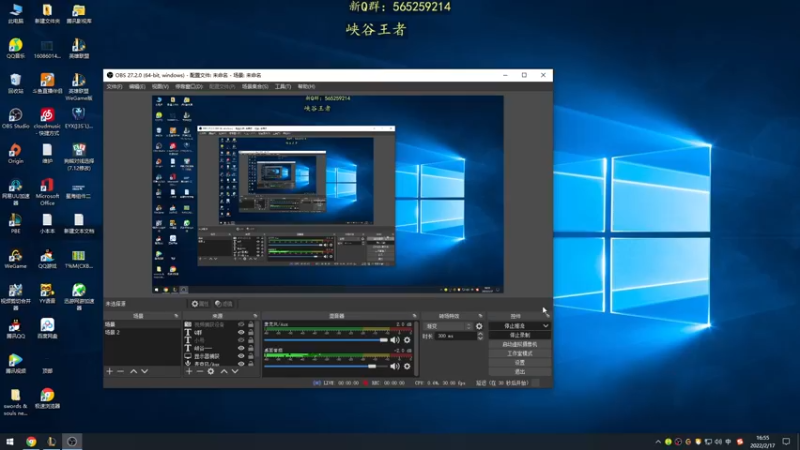Toggle lock on 视频捕获设备 source
Viewport: 800px width, 450px height.
point(251,324)
